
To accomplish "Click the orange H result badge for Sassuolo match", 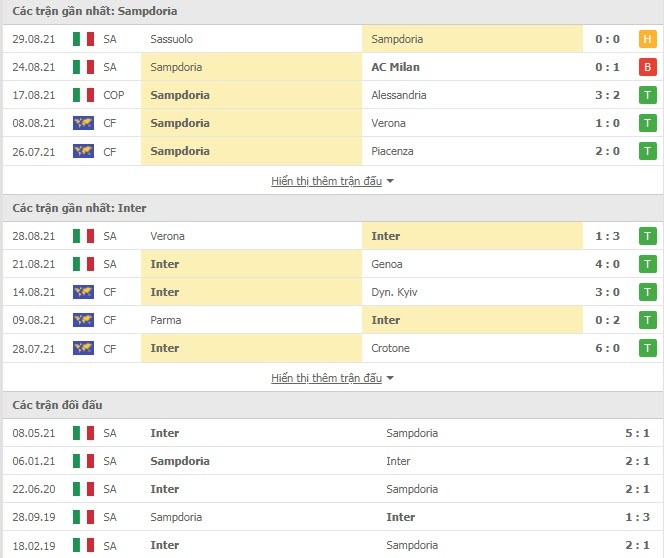I will coord(647,39).
